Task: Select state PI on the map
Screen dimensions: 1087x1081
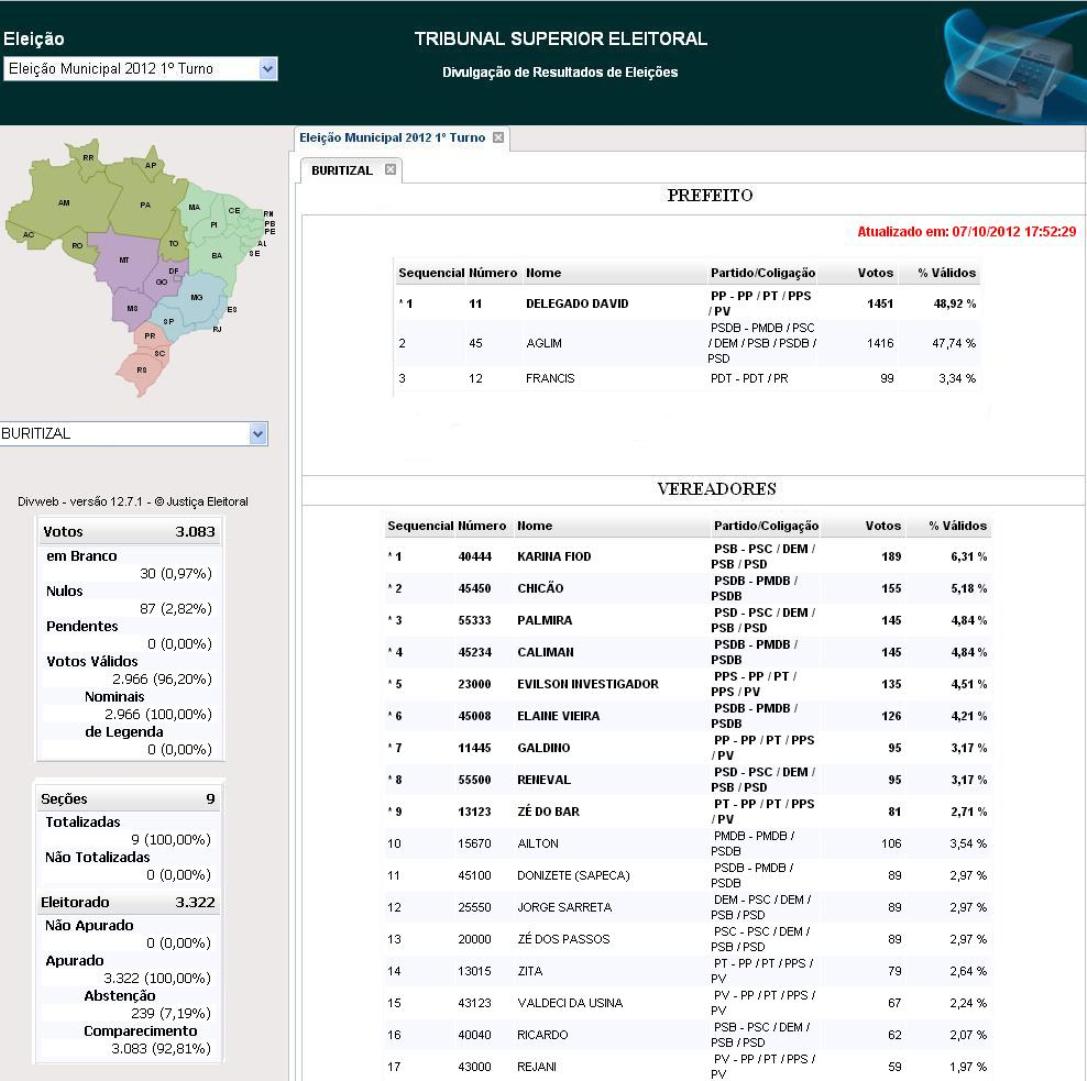Action: pos(214,224)
